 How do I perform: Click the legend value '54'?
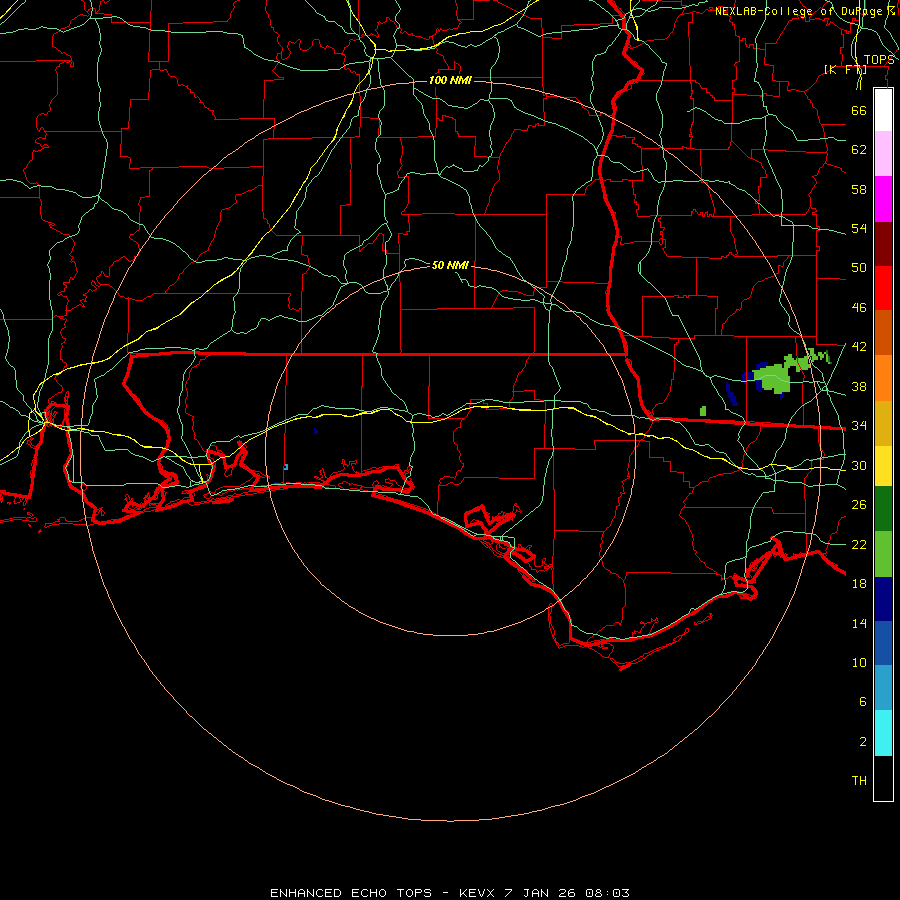[859, 228]
